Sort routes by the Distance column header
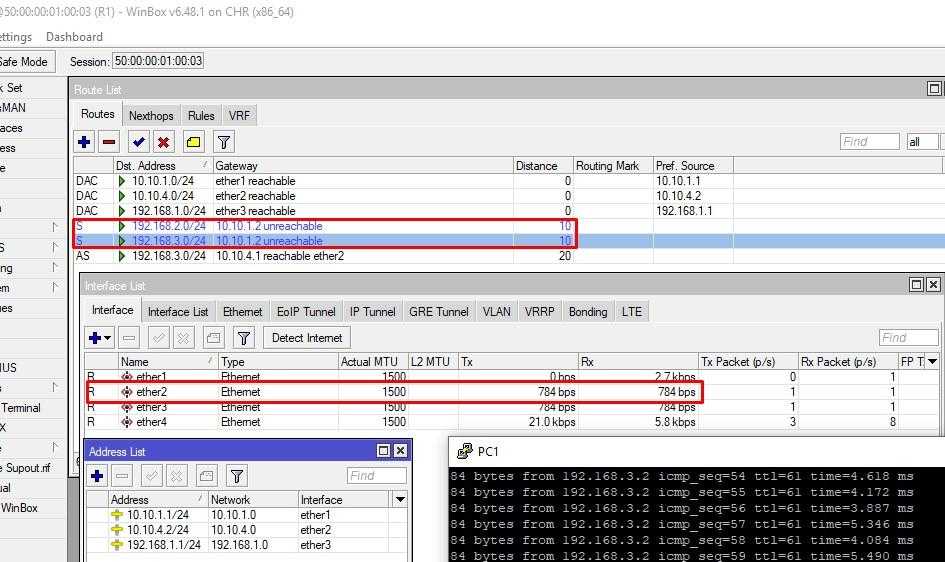This screenshot has width=945, height=562. pos(543,165)
